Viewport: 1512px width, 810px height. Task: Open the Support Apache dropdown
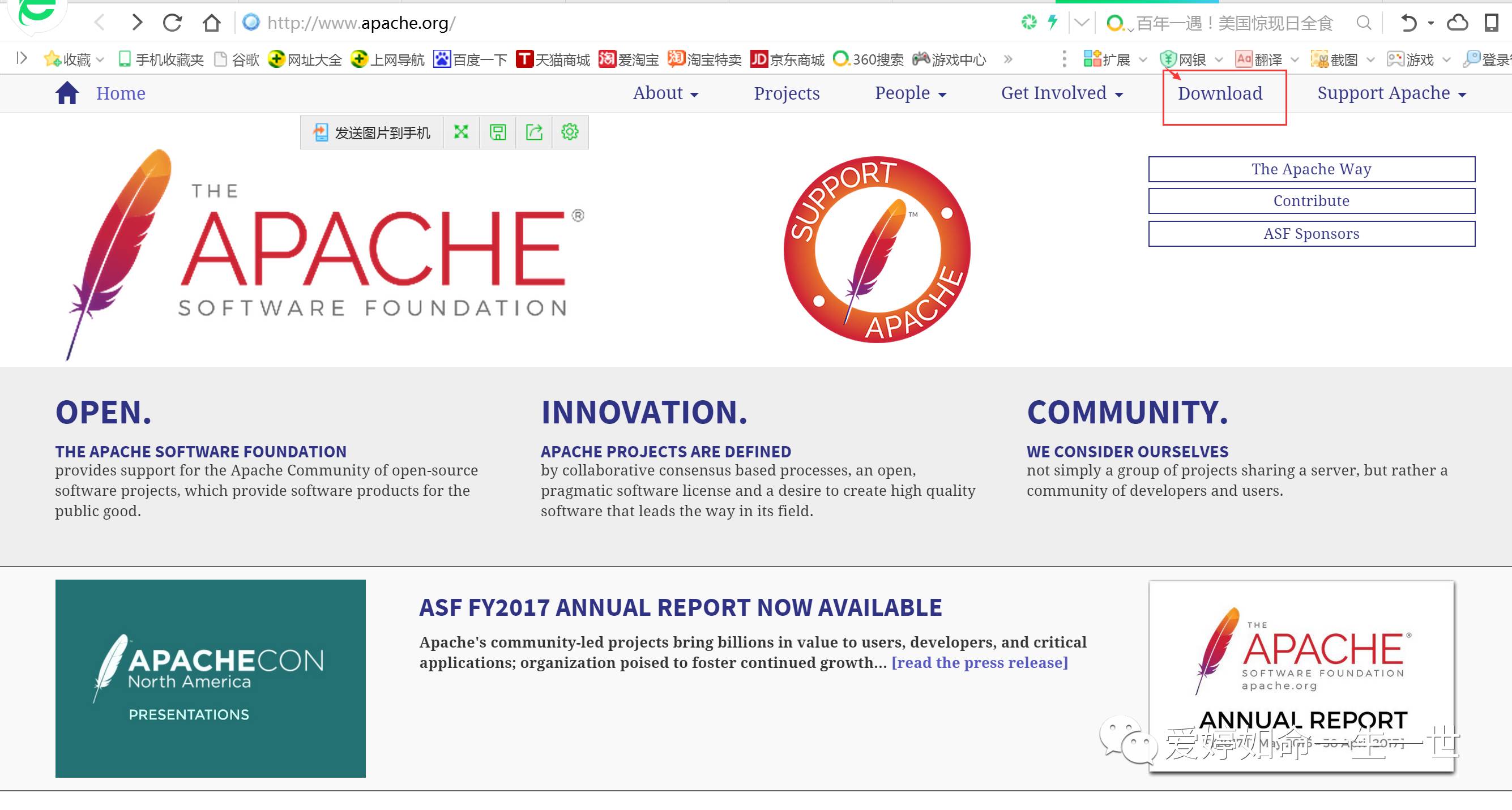(x=1391, y=93)
